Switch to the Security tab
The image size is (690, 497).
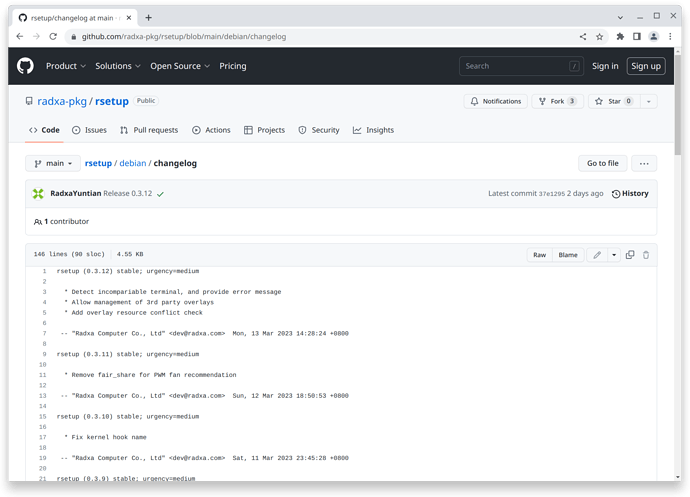click(x=319, y=130)
